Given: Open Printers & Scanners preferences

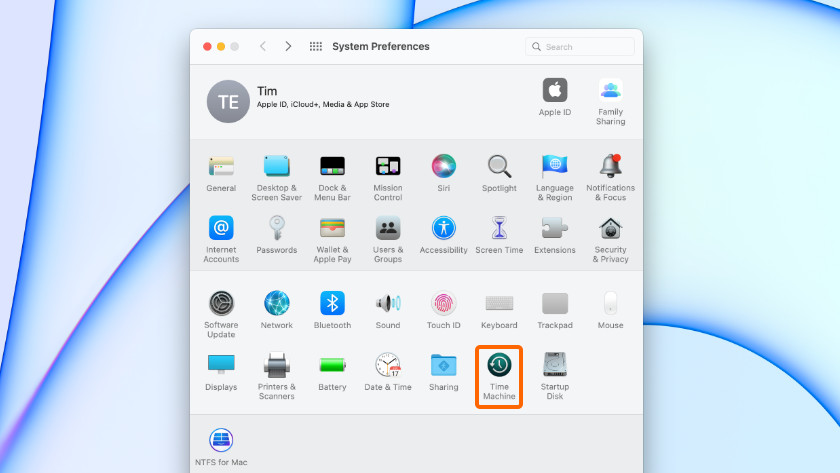Looking at the screenshot, I should pos(276,376).
